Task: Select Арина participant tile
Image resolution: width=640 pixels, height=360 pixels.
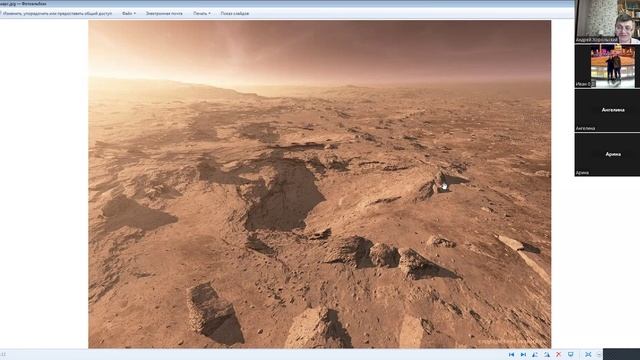Action: click(x=607, y=155)
